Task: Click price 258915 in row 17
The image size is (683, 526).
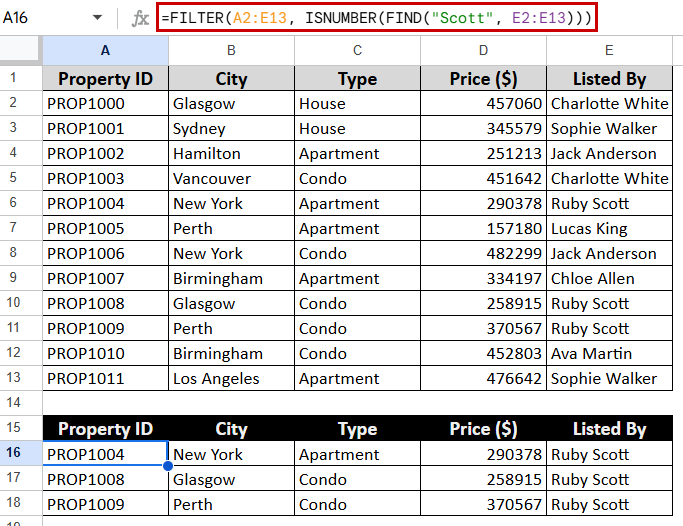Action: pos(483,479)
